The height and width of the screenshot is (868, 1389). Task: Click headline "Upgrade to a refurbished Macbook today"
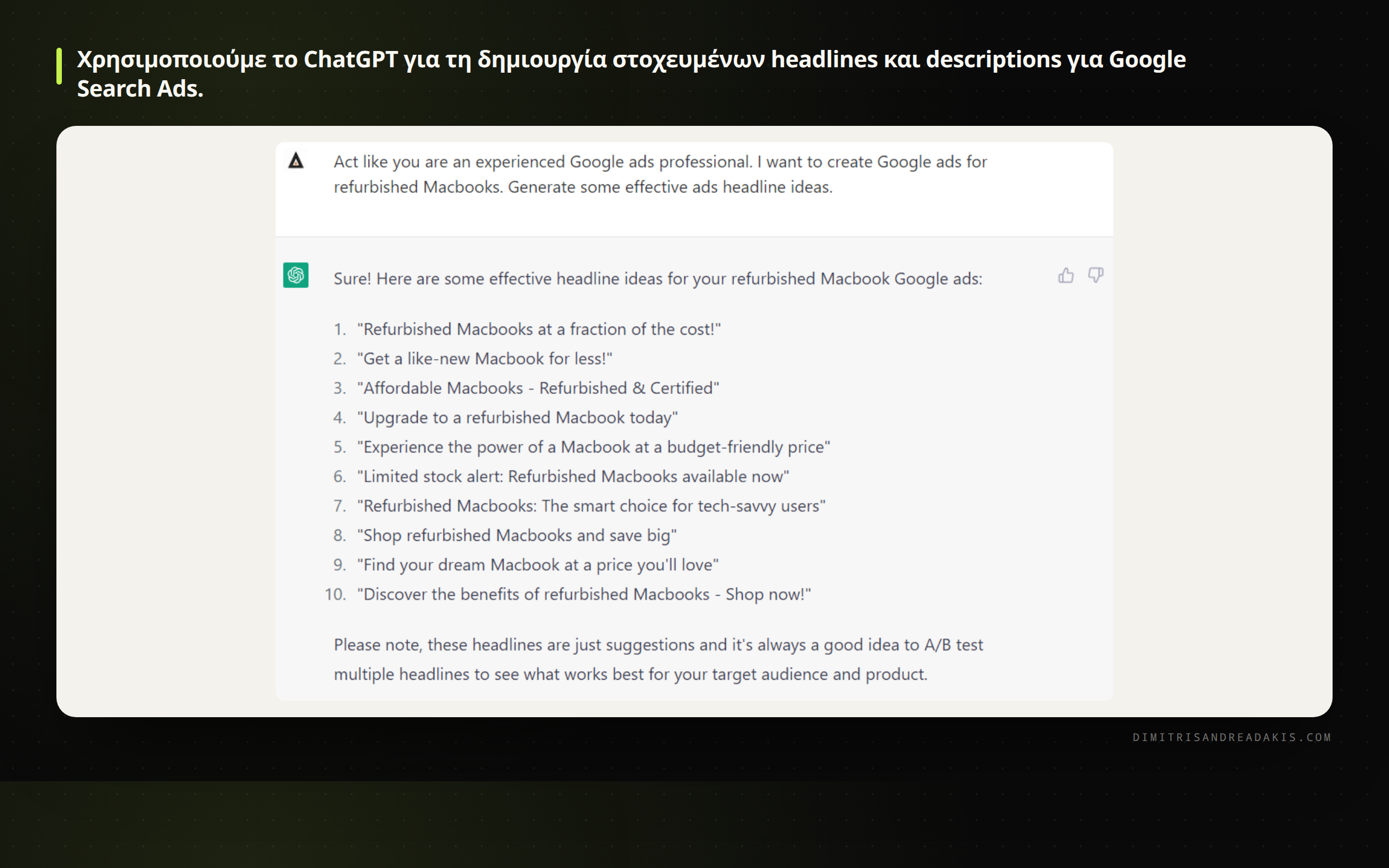(518, 418)
